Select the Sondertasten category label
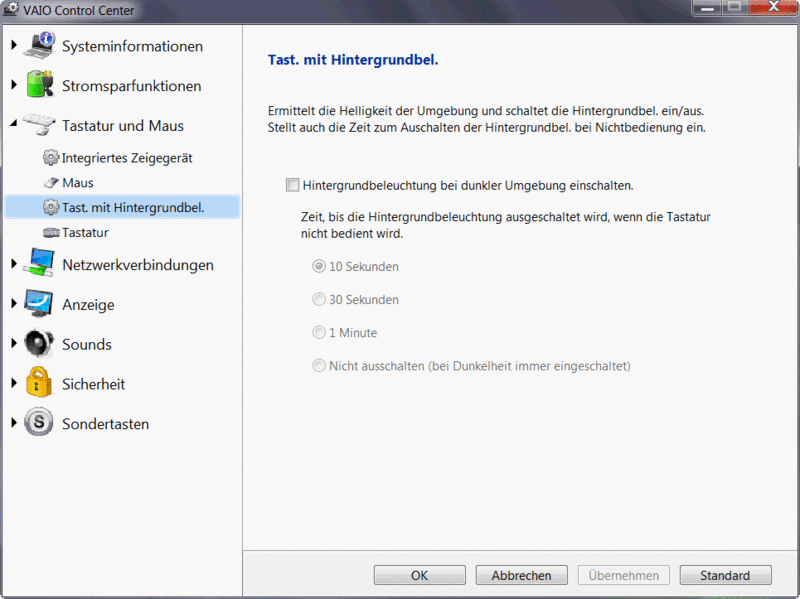Screen dimensions: 800x599 [x=106, y=424]
